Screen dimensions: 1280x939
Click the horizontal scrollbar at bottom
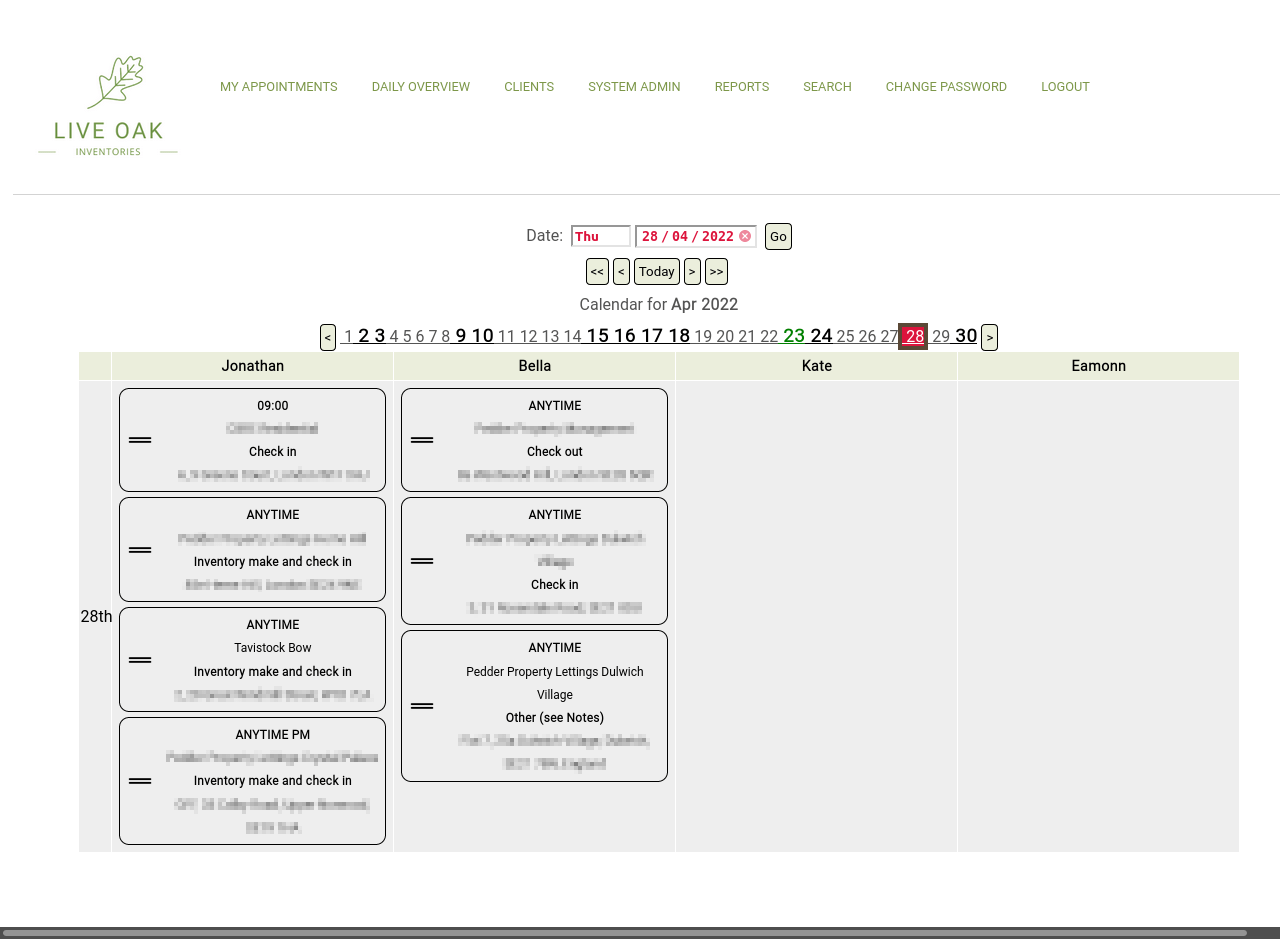tap(625, 933)
